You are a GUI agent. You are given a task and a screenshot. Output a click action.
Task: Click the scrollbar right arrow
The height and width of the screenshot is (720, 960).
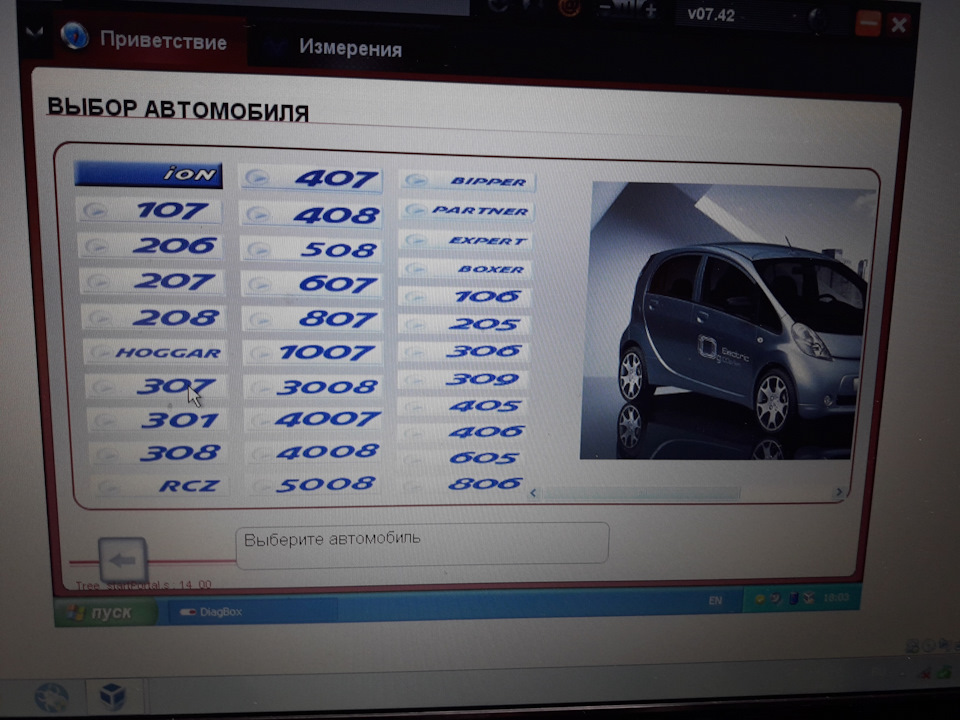tap(839, 492)
